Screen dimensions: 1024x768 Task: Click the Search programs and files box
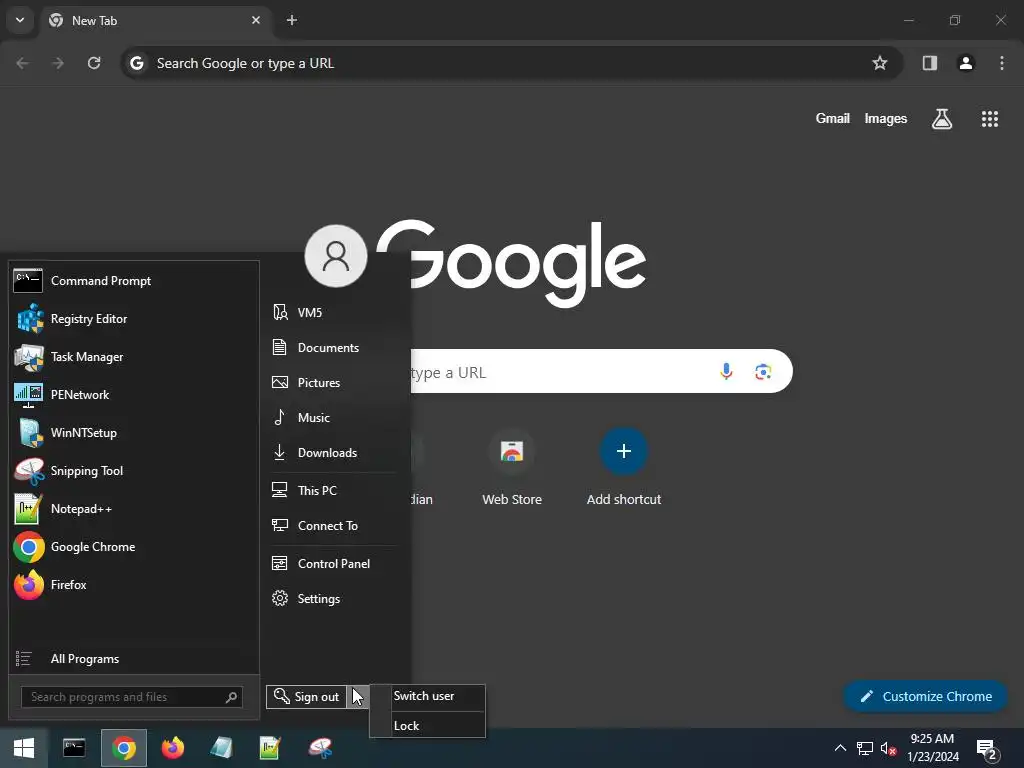pos(132,697)
